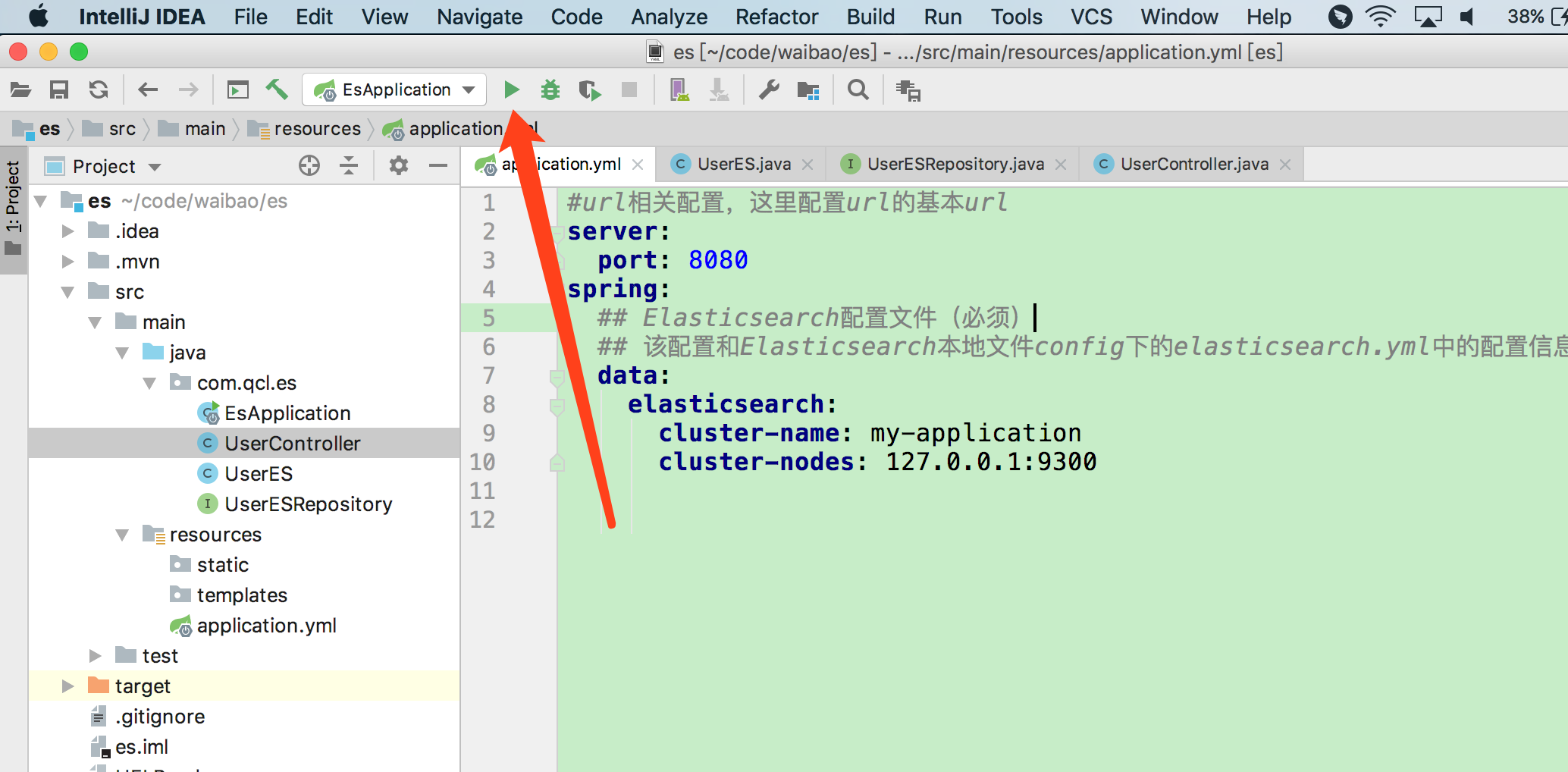Expand the target folder
Screen dimensions: 1568x772
coord(68,686)
